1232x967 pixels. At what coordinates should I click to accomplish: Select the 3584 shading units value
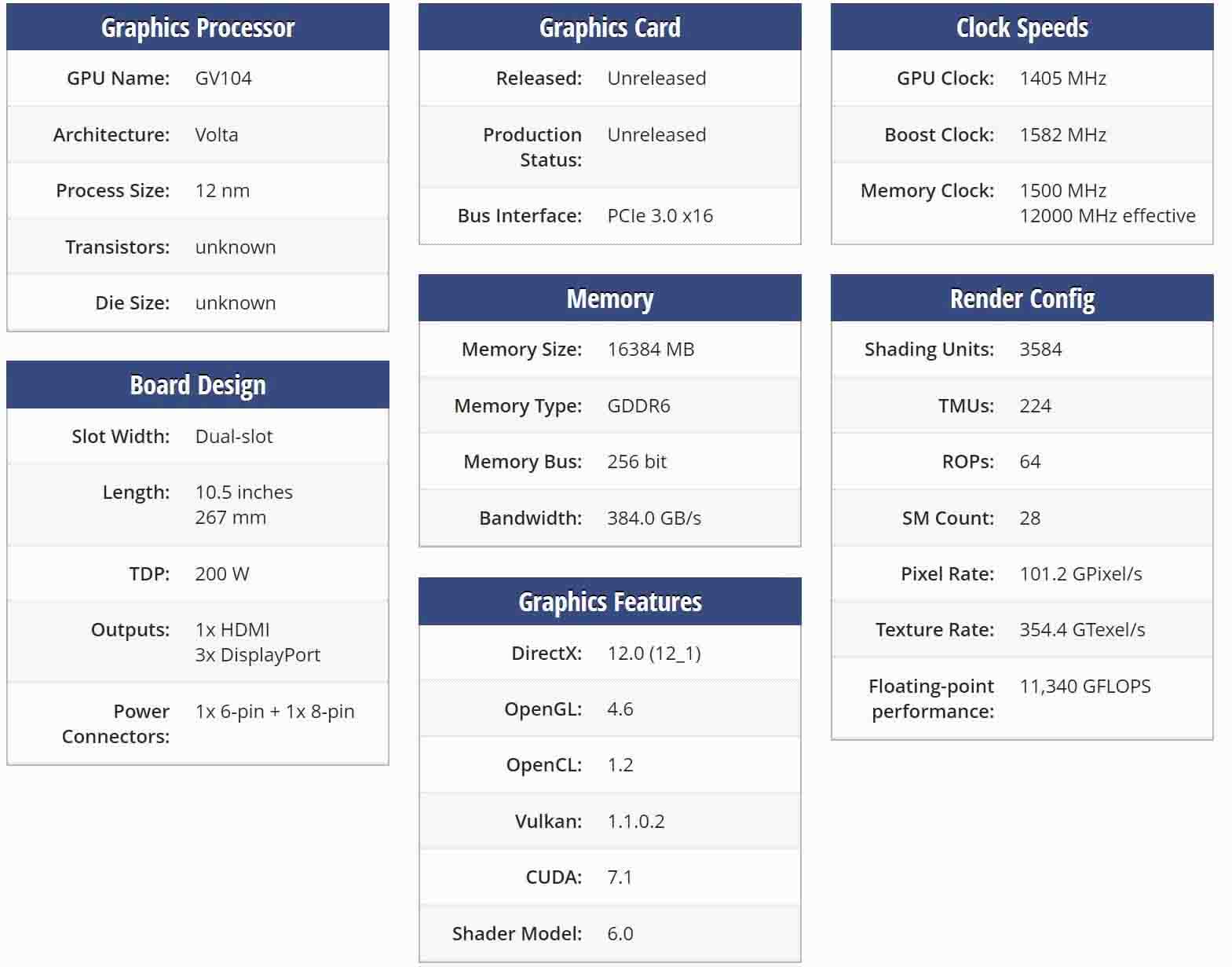[1041, 350]
